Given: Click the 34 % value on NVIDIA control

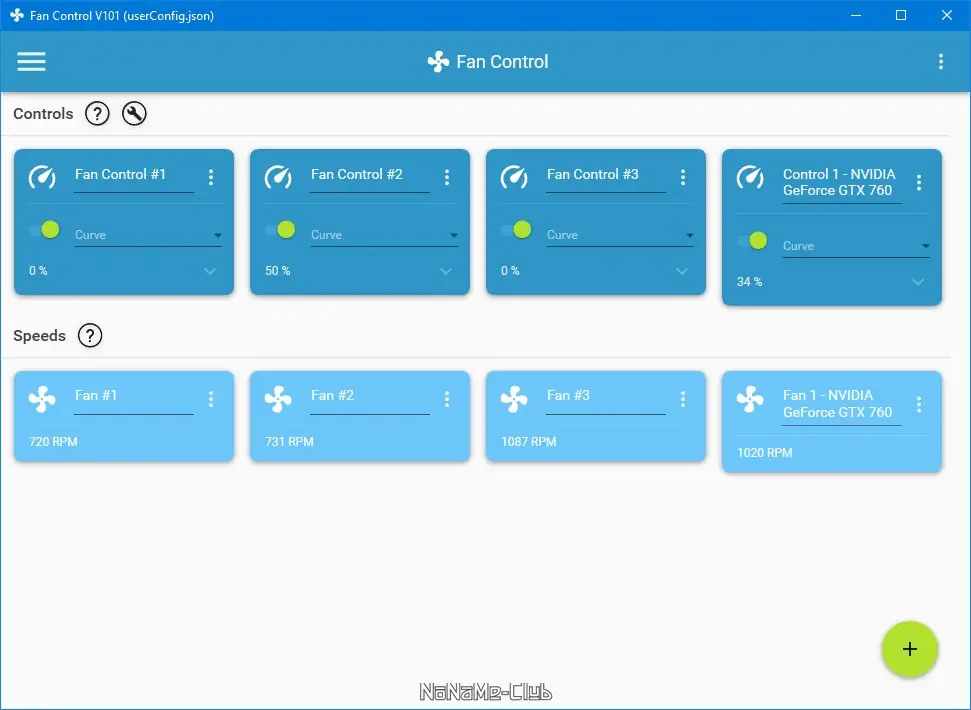Looking at the screenshot, I should tap(749, 282).
